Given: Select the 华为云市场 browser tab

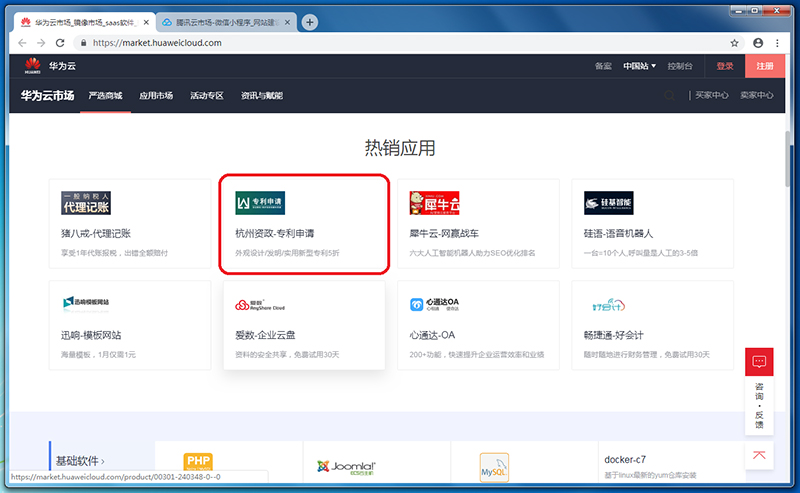Looking at the screenshot, I should [84, 22].
